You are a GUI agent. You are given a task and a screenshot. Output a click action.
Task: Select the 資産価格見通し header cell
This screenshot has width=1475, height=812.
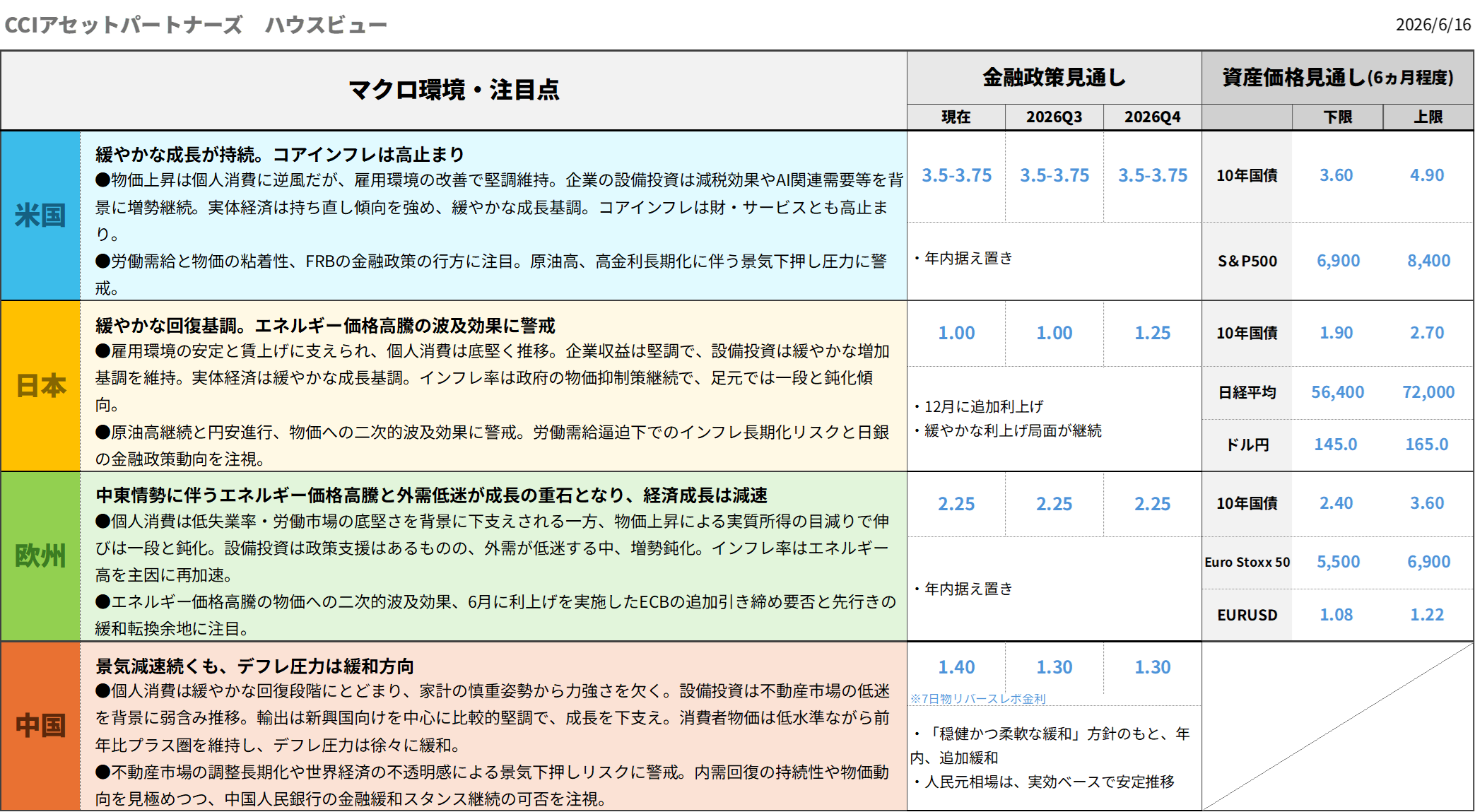(x=1338, y=78)
